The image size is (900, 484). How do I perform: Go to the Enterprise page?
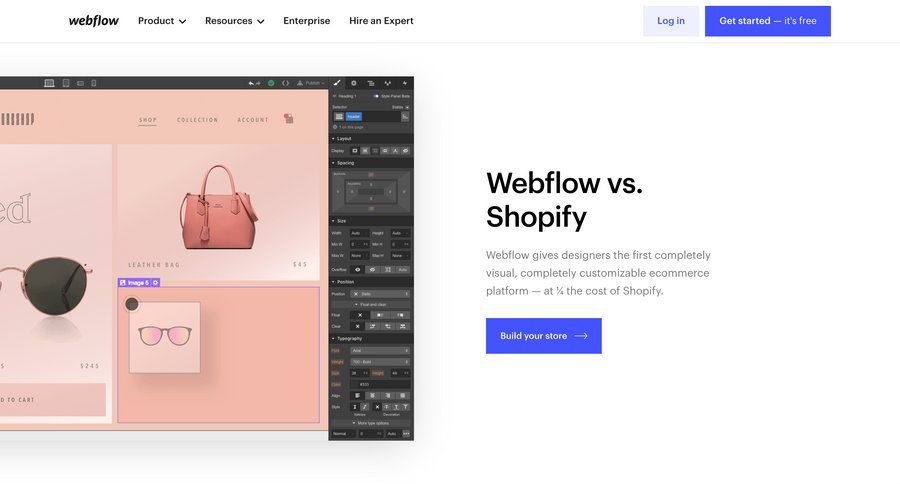[x=307, y=21]
